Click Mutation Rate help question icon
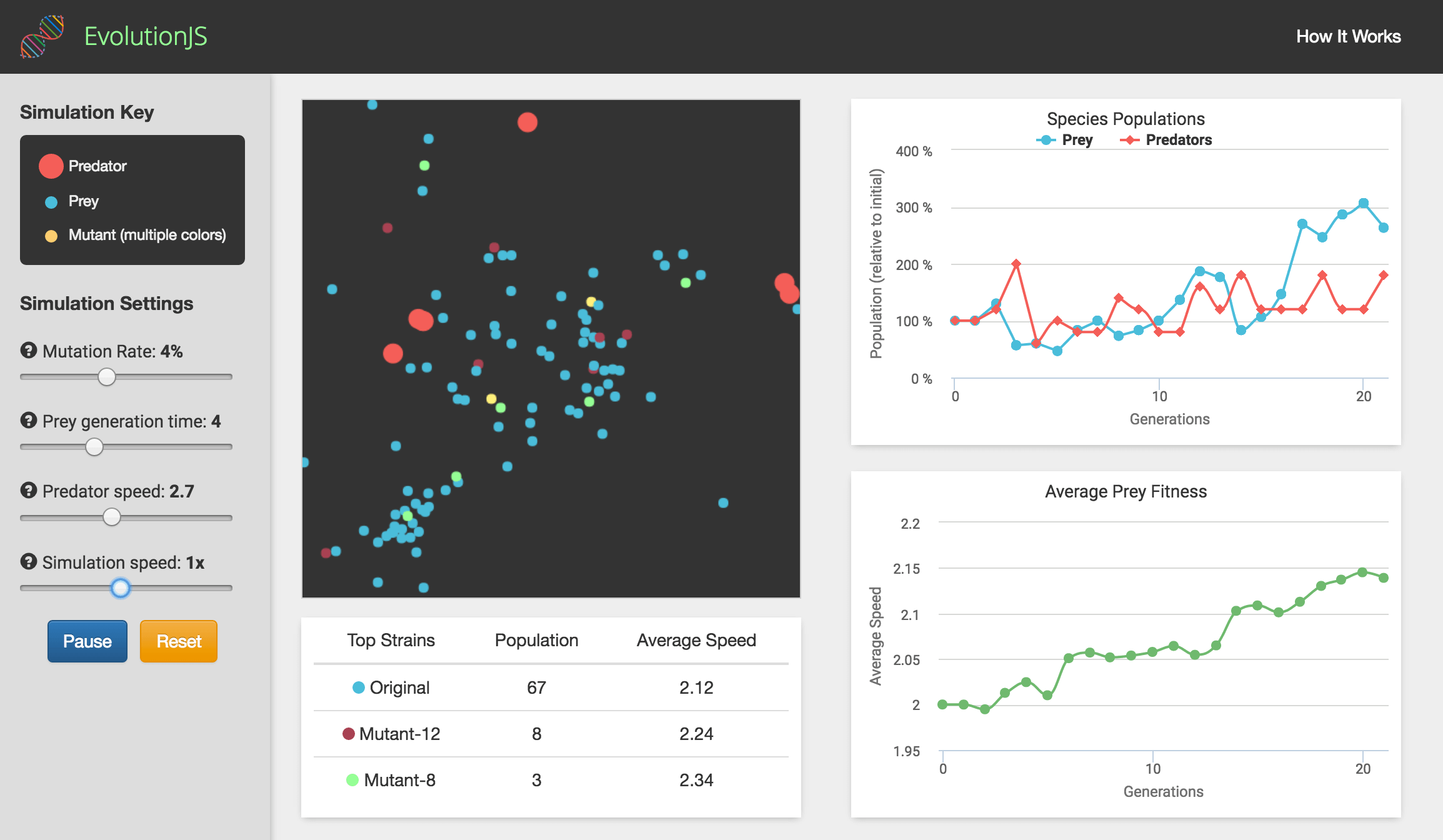 [x=29, y=351]
